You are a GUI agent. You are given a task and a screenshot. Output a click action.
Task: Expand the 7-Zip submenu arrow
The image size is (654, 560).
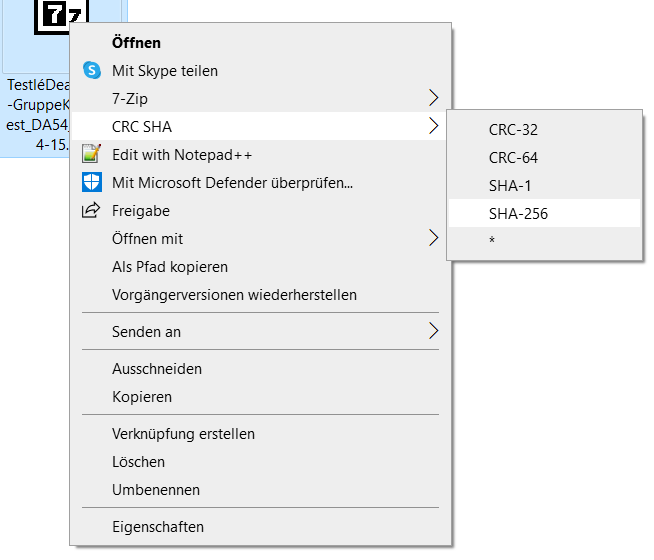click(x=433, y=98)
